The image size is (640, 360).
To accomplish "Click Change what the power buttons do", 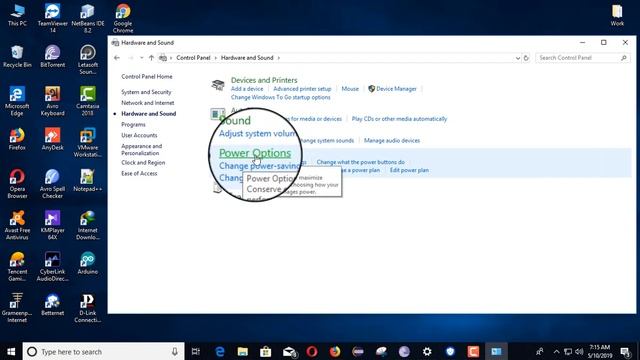I will point(360,162).
